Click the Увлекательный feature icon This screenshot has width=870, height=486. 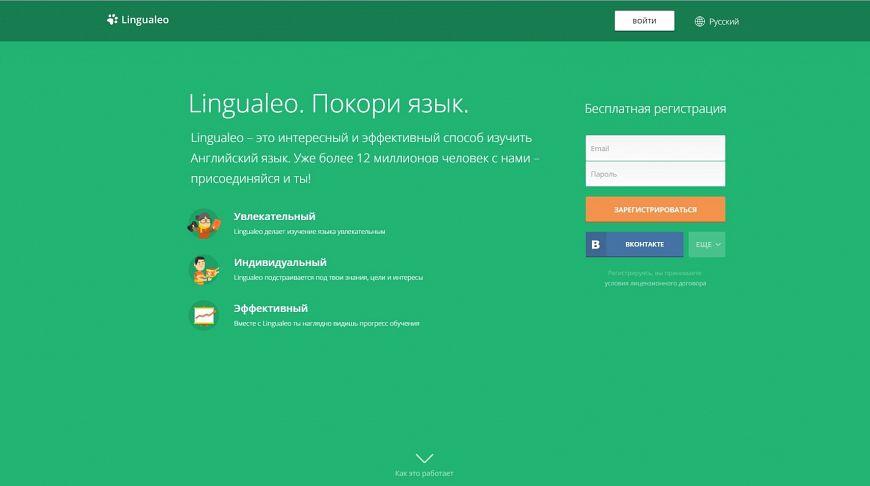pos(204,224)
